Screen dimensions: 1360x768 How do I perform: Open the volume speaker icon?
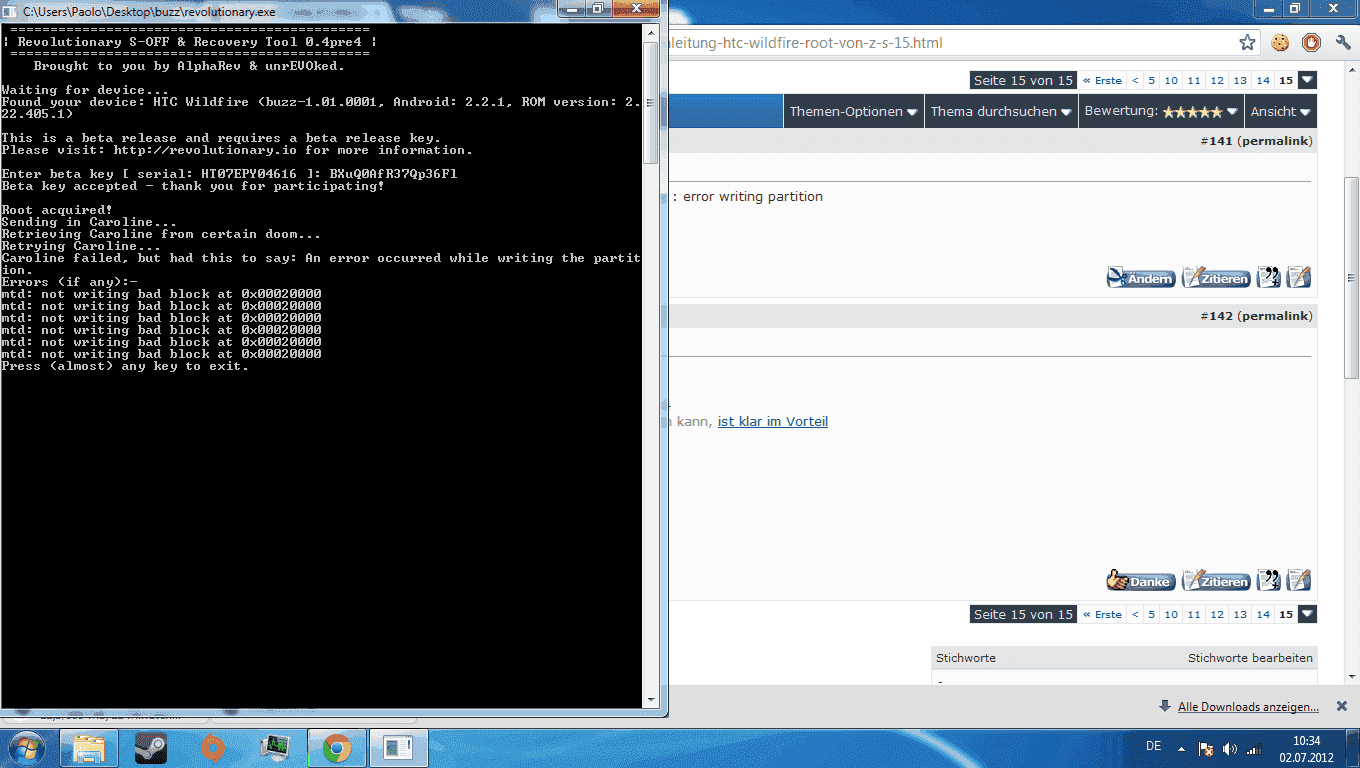point(1229,748)
